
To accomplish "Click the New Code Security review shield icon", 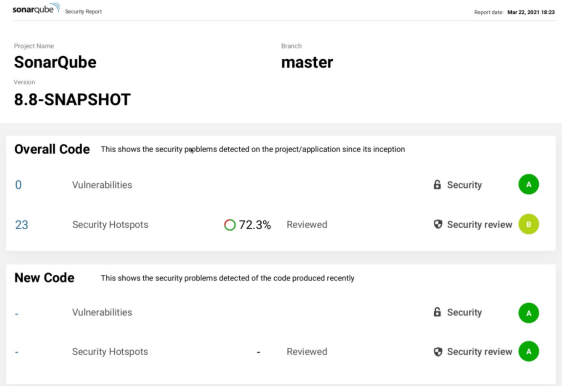I will pyautogui.click(x=438, y=352).
